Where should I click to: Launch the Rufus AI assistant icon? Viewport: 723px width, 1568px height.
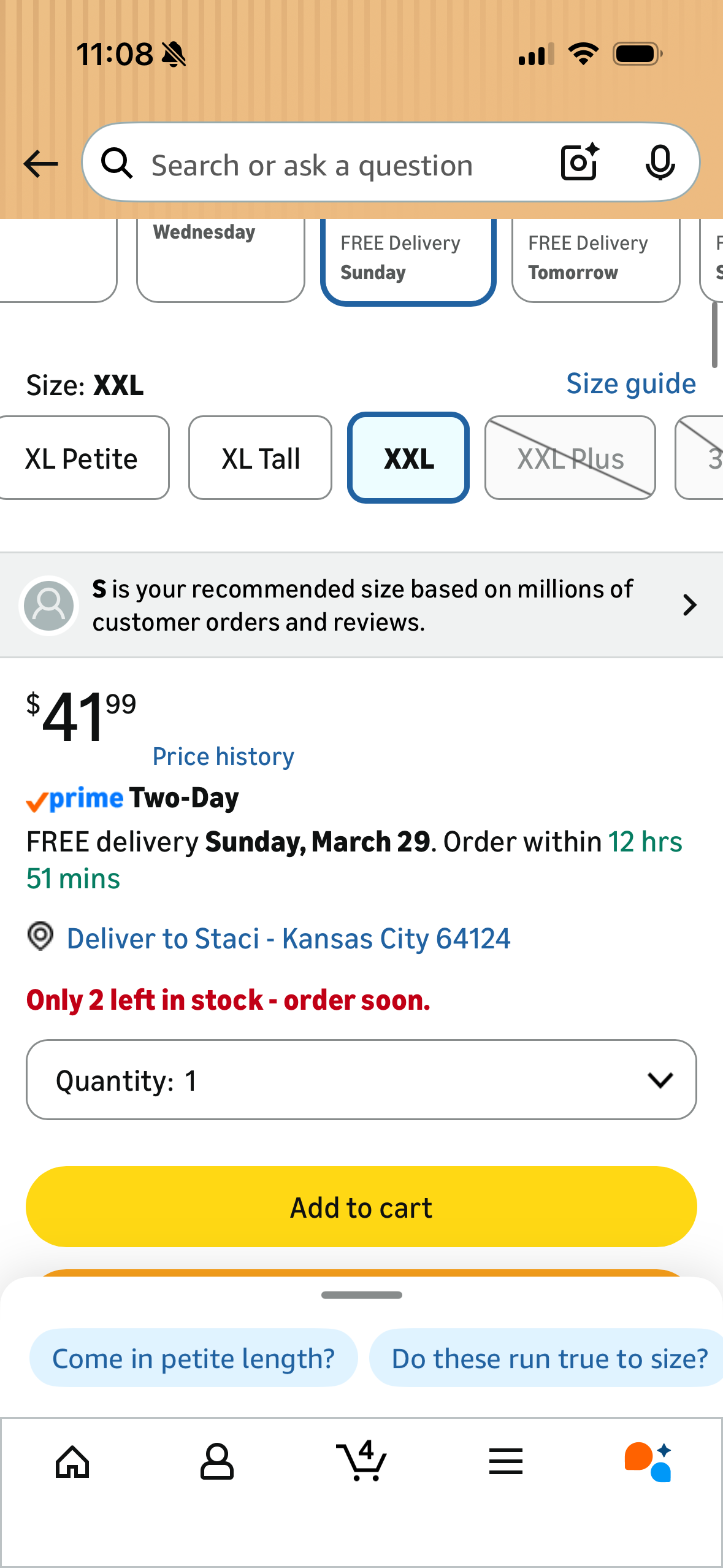648,1462
